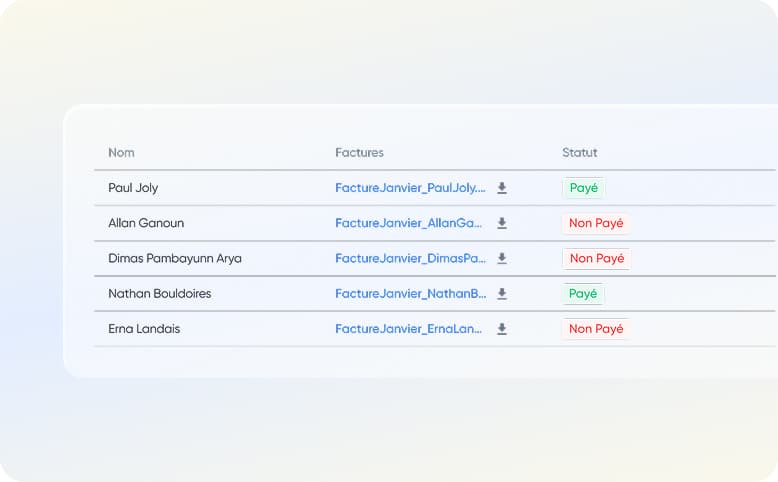
Task: Open FactureJanvier_AllanGa invoice link
Action: (x=410, y=223)
